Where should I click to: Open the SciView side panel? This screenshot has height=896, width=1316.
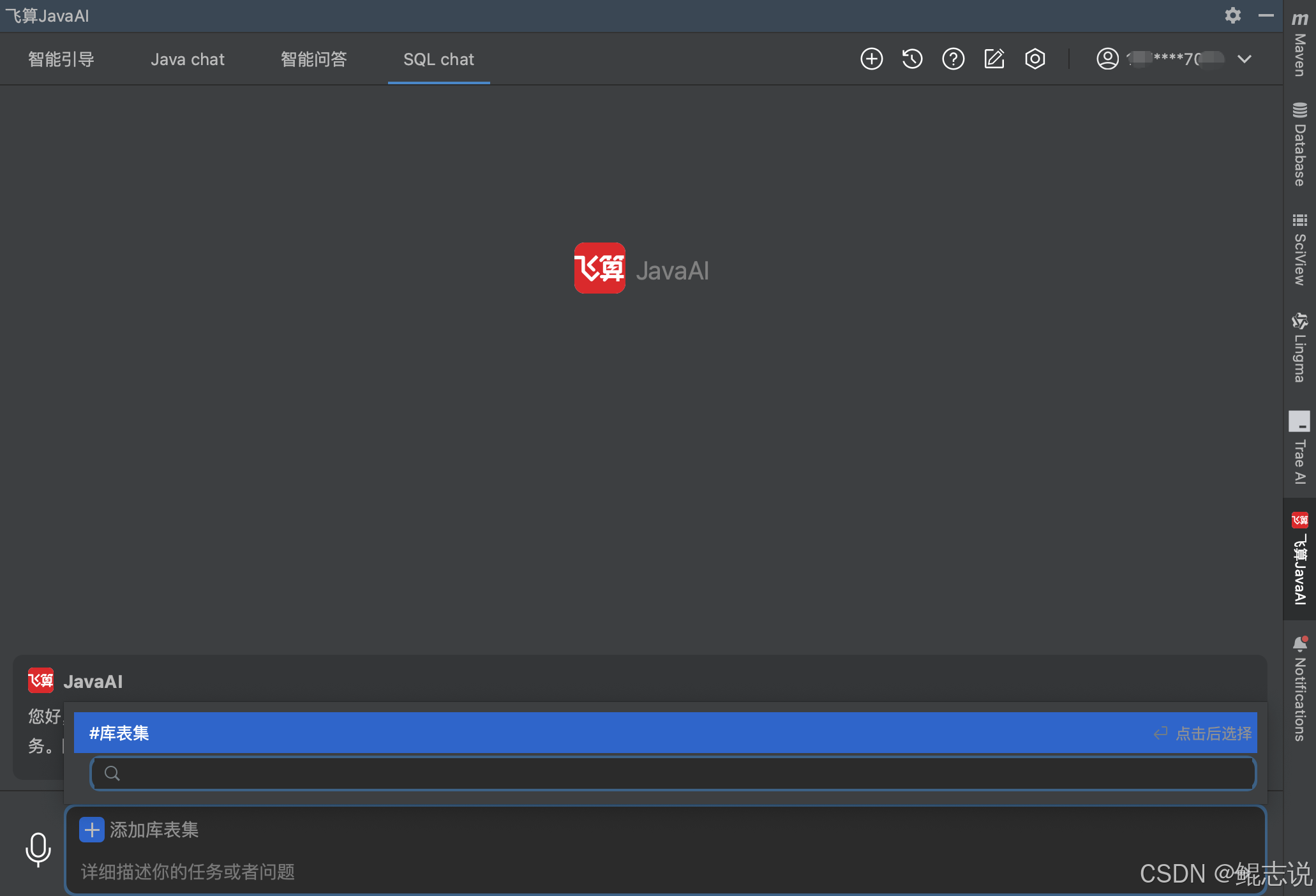[x=1299, y=250]
